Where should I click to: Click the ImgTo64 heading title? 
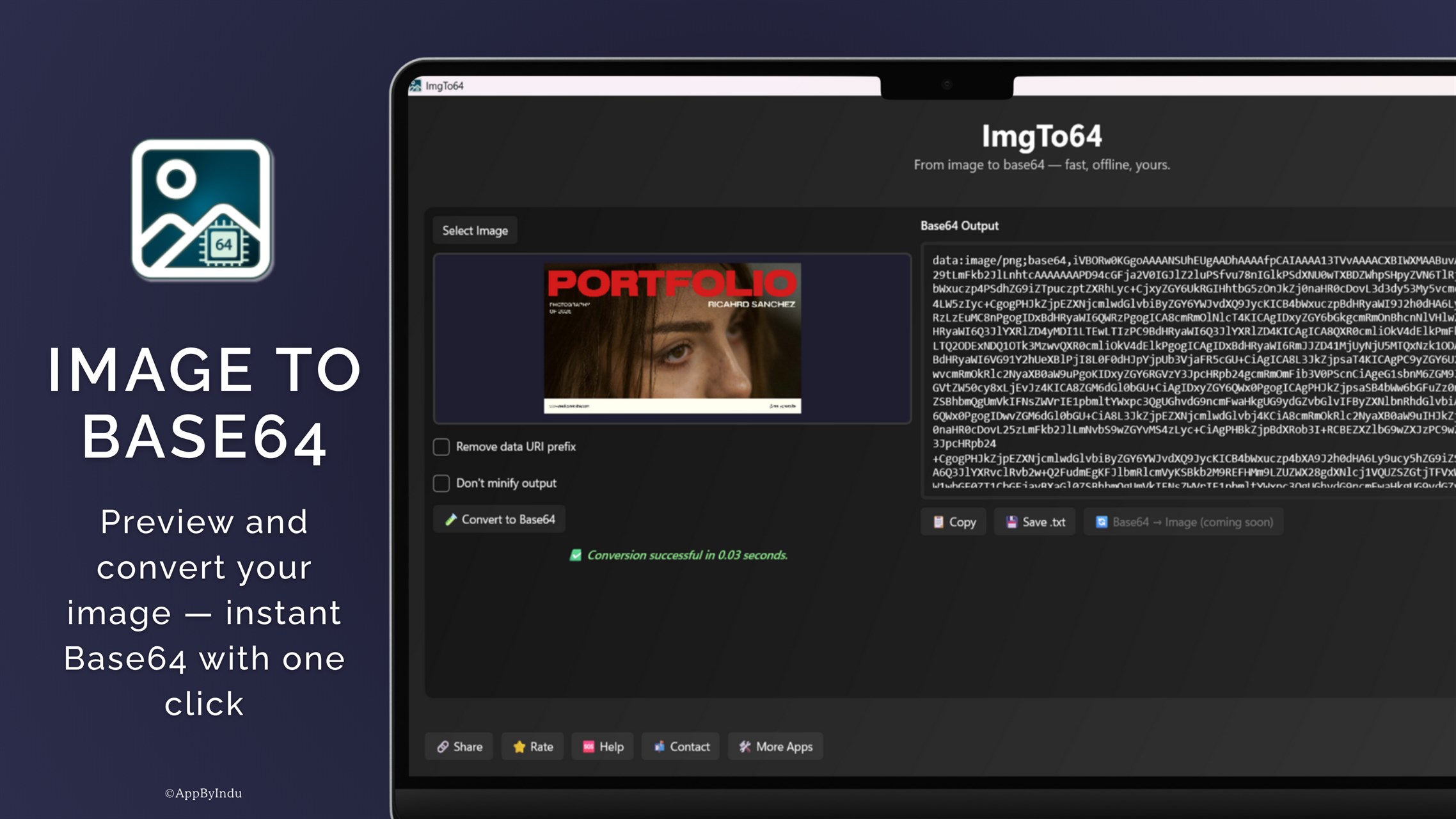1041,136
